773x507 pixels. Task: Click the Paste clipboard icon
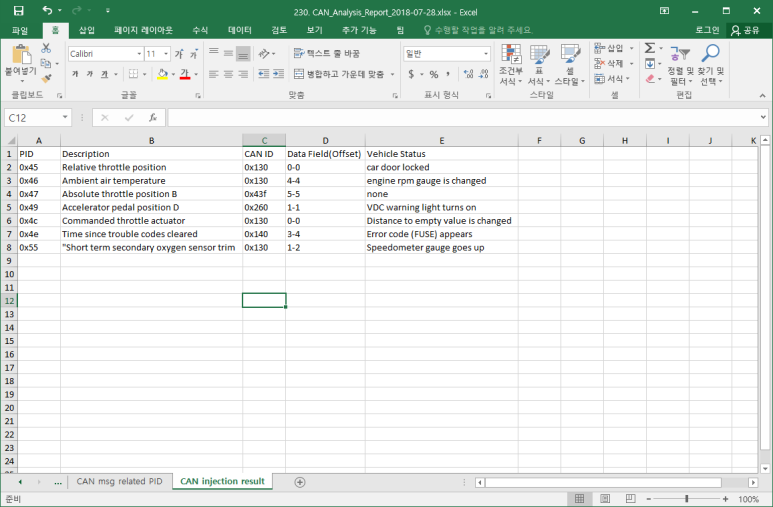(x=21, y=54)
